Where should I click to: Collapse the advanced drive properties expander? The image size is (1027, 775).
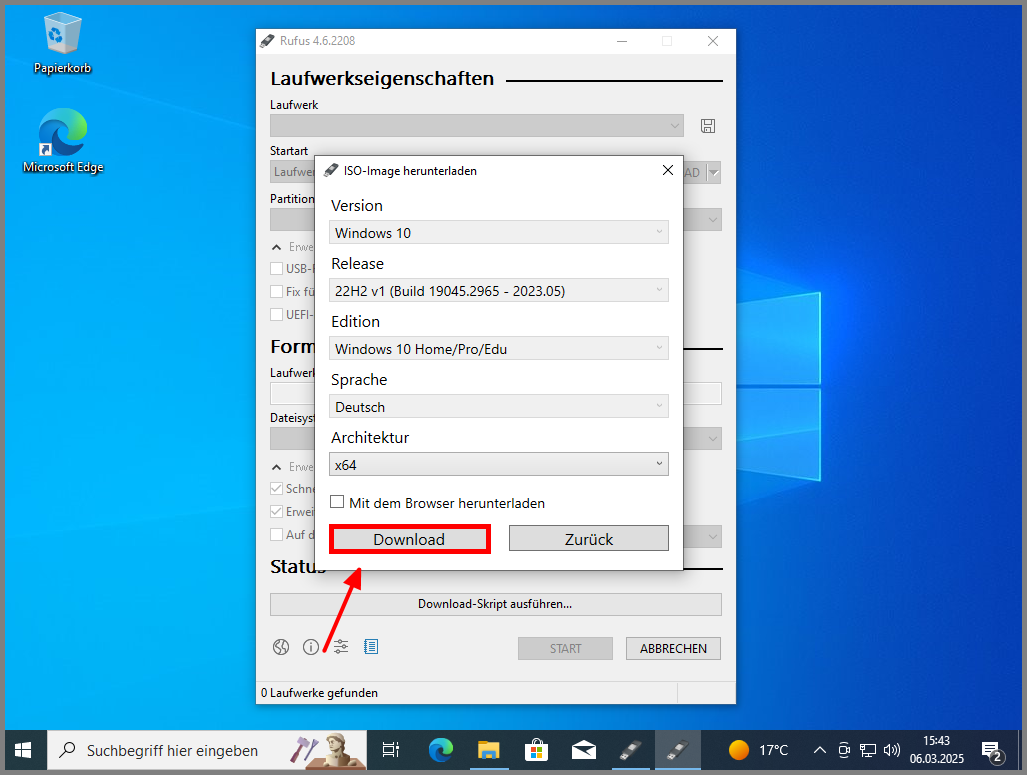tap(276, 247)
